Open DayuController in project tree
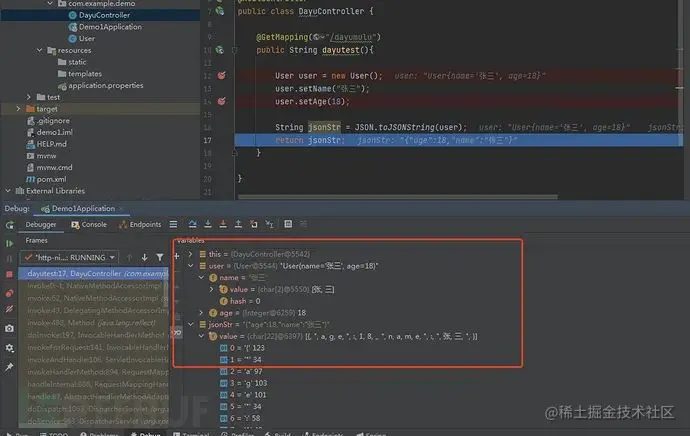This screenshot has width=690, height=436. point(104,15)
